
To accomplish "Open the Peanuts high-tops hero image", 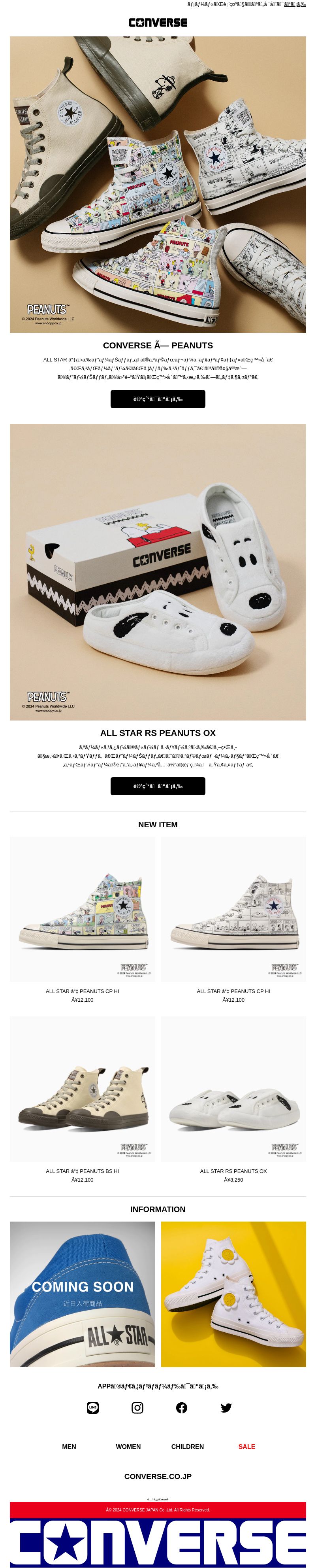I will point(158,184).
